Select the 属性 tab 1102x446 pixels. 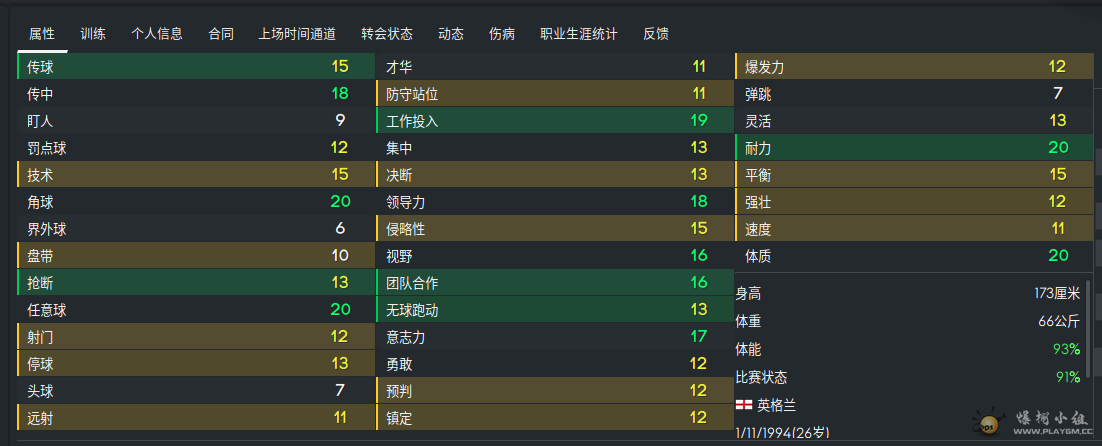(x=42, y=33)
